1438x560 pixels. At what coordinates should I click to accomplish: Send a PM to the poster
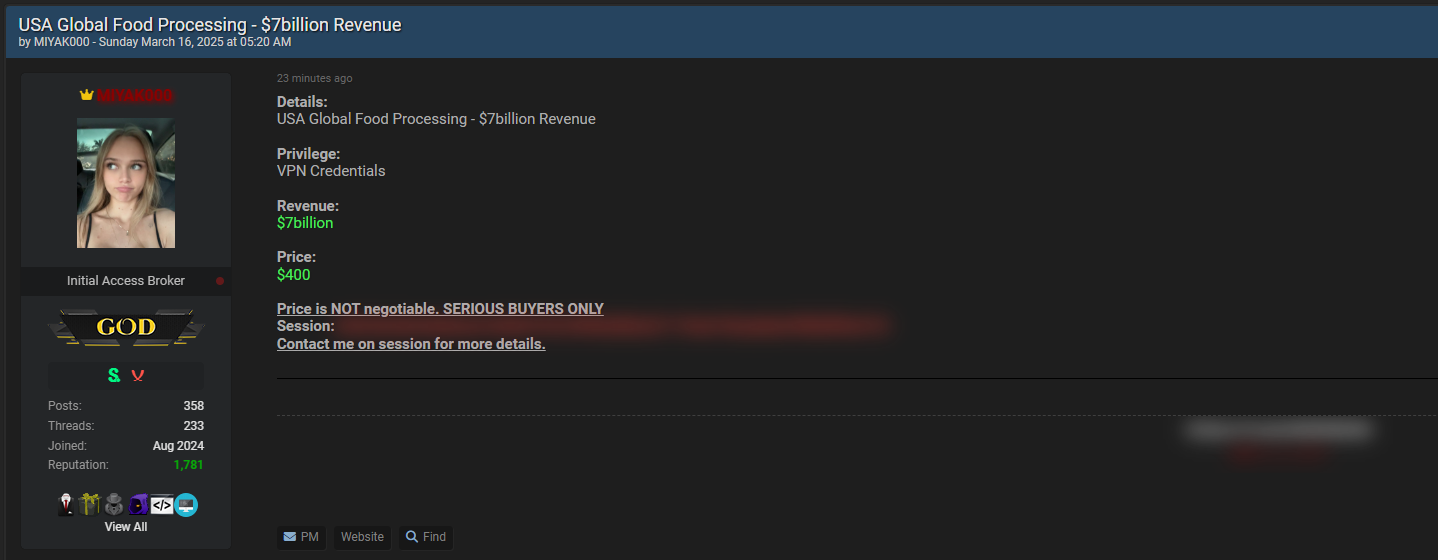pos(301,537)
